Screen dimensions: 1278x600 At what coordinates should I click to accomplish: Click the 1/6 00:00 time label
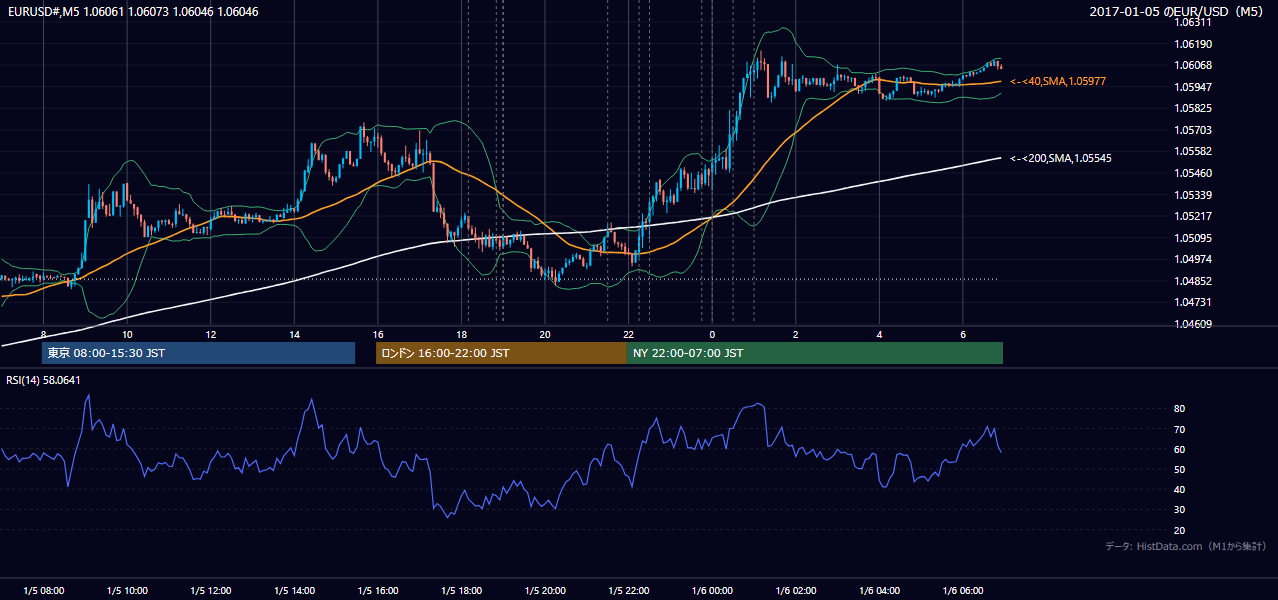coord(712,591)
